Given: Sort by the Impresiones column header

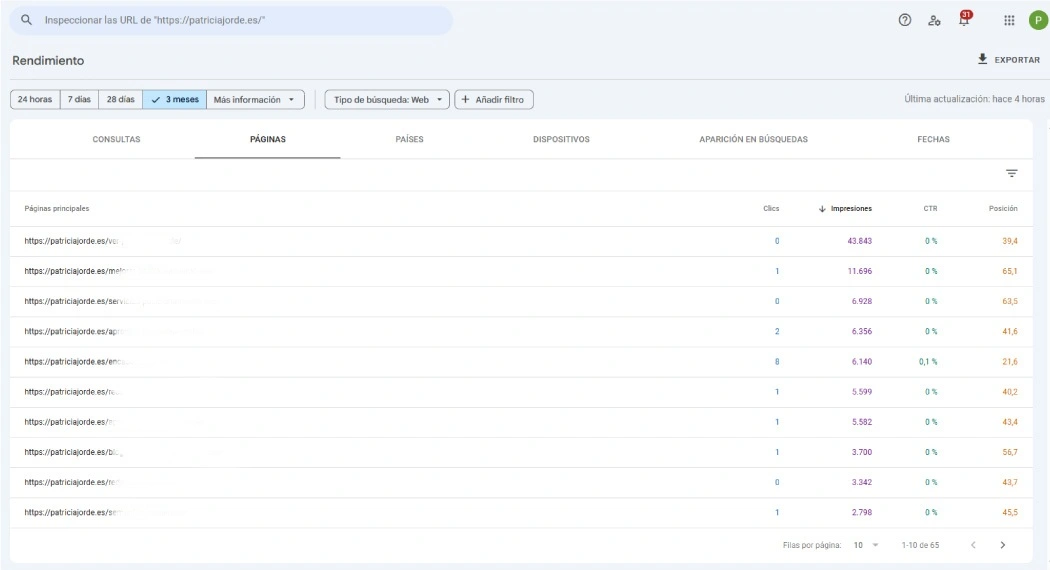Looking at the screenshot, I should (851, 208).
